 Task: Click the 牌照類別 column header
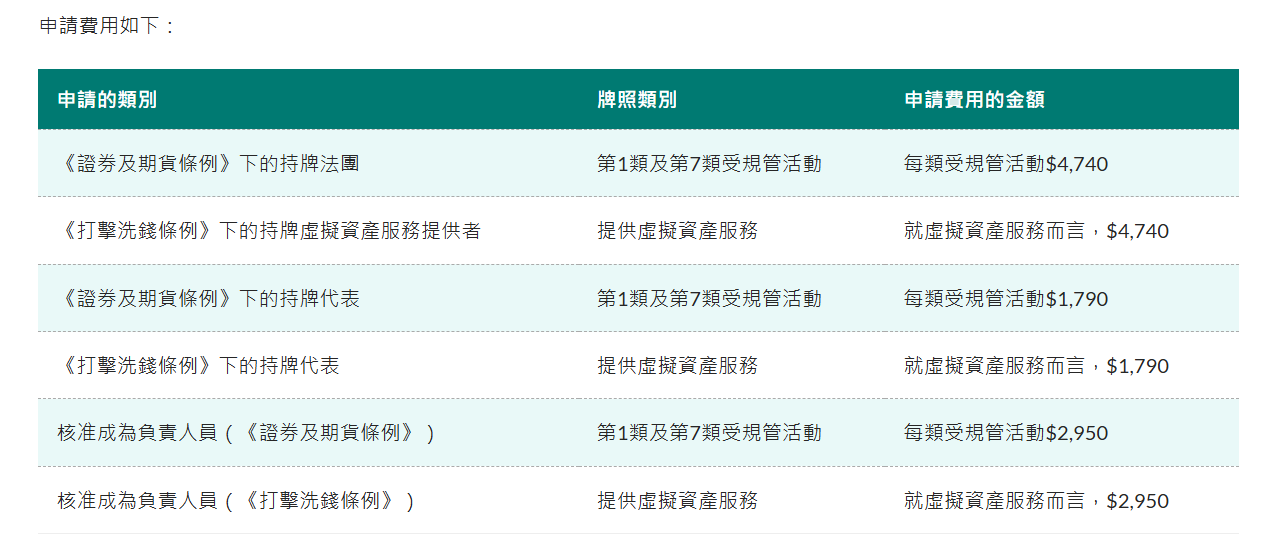pos(637,100)
